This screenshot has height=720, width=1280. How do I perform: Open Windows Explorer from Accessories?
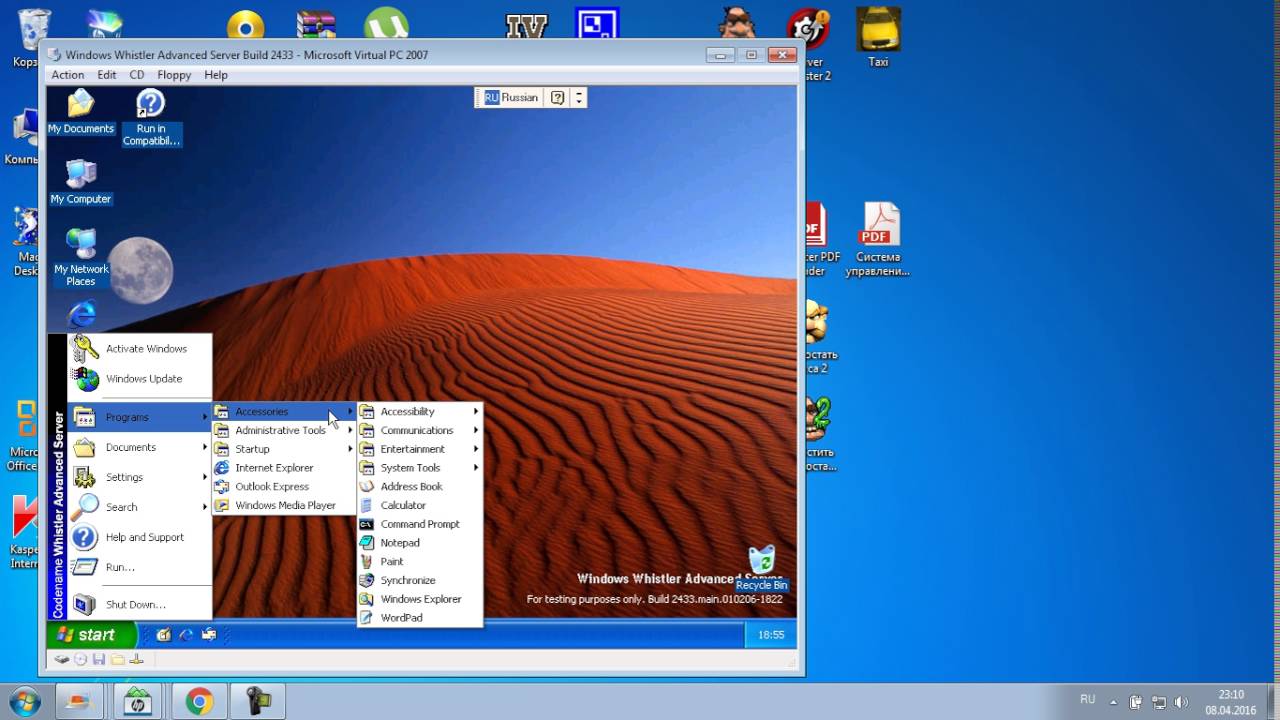coord(420,599)
